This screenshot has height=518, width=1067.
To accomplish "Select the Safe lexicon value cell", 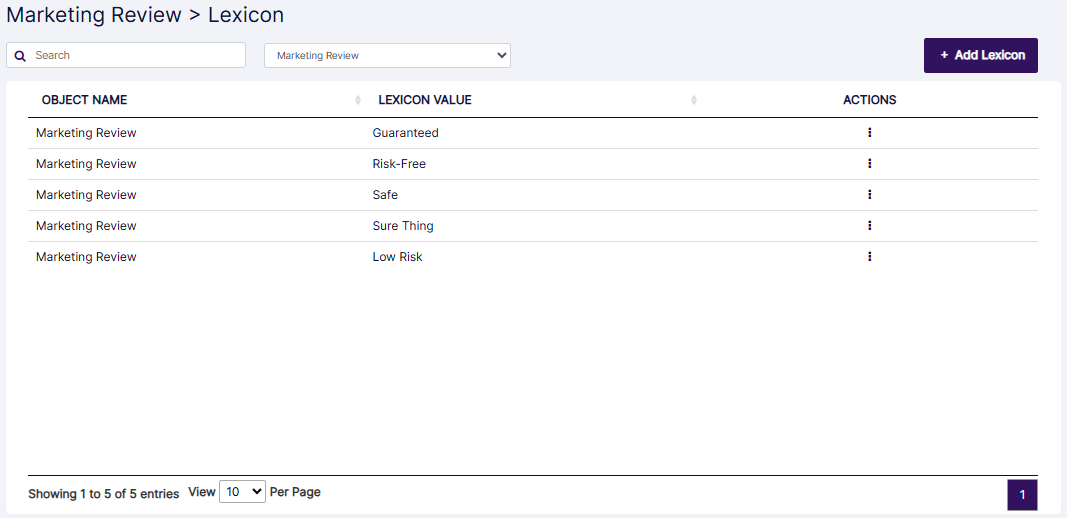I will pos(385,195).
